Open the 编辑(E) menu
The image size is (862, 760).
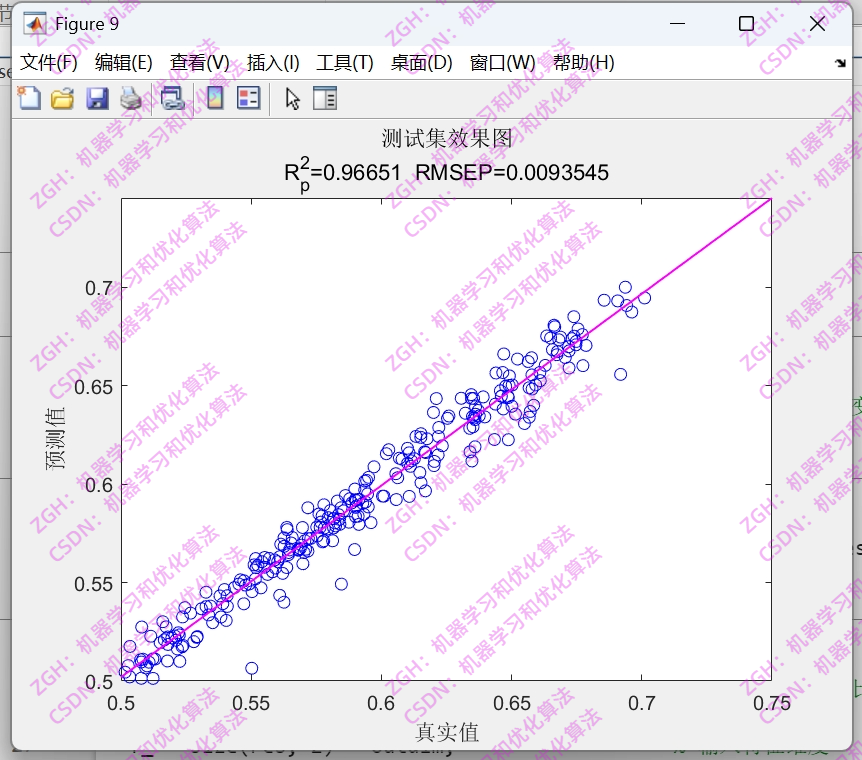[x=120, y=61]
